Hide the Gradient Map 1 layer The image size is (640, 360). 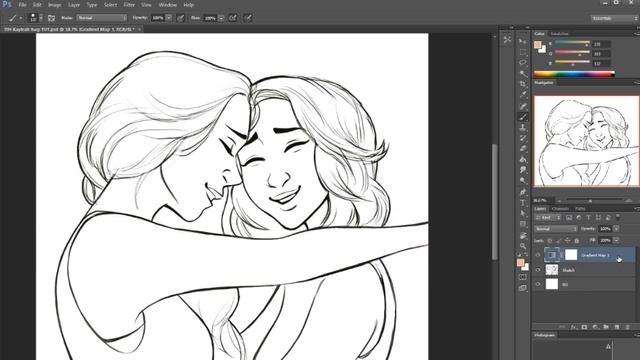tap(538, 255)
